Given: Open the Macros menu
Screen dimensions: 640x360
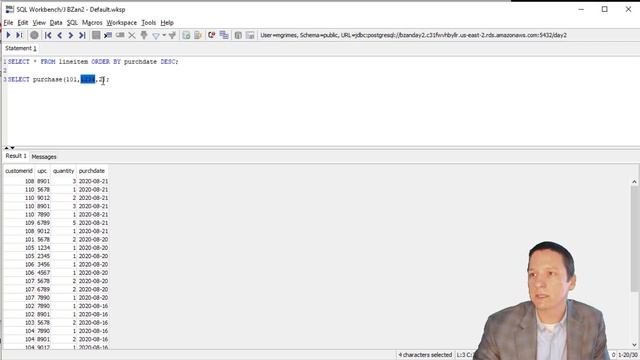Looking at the screenshot, I should click(92, 22).
